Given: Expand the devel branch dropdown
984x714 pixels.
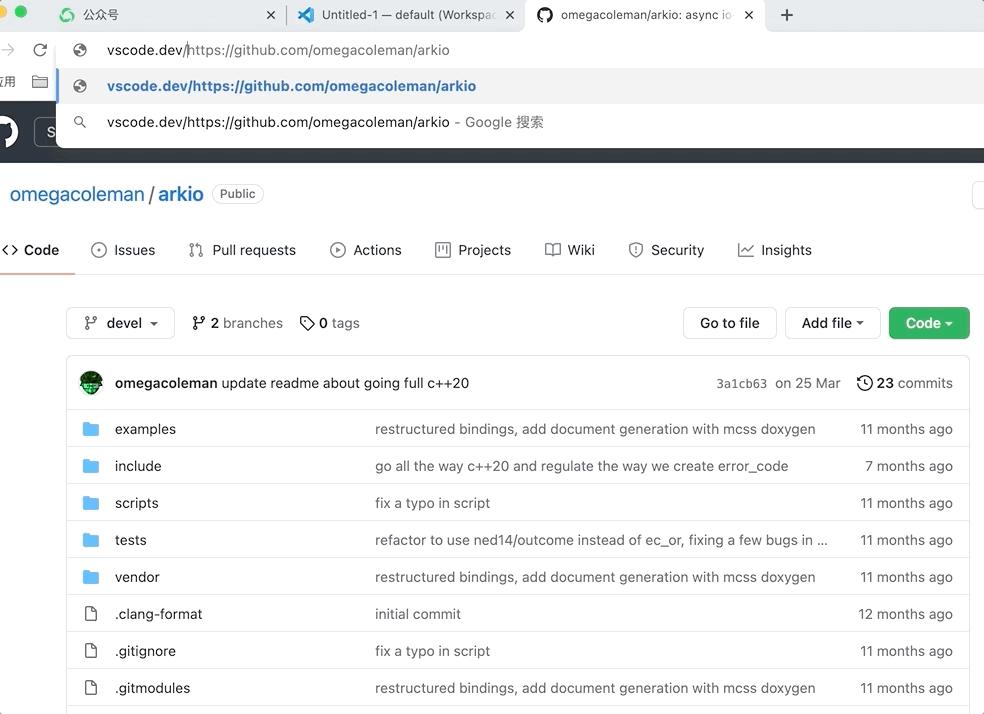Looking at the screenshot, I should (121, 323).
